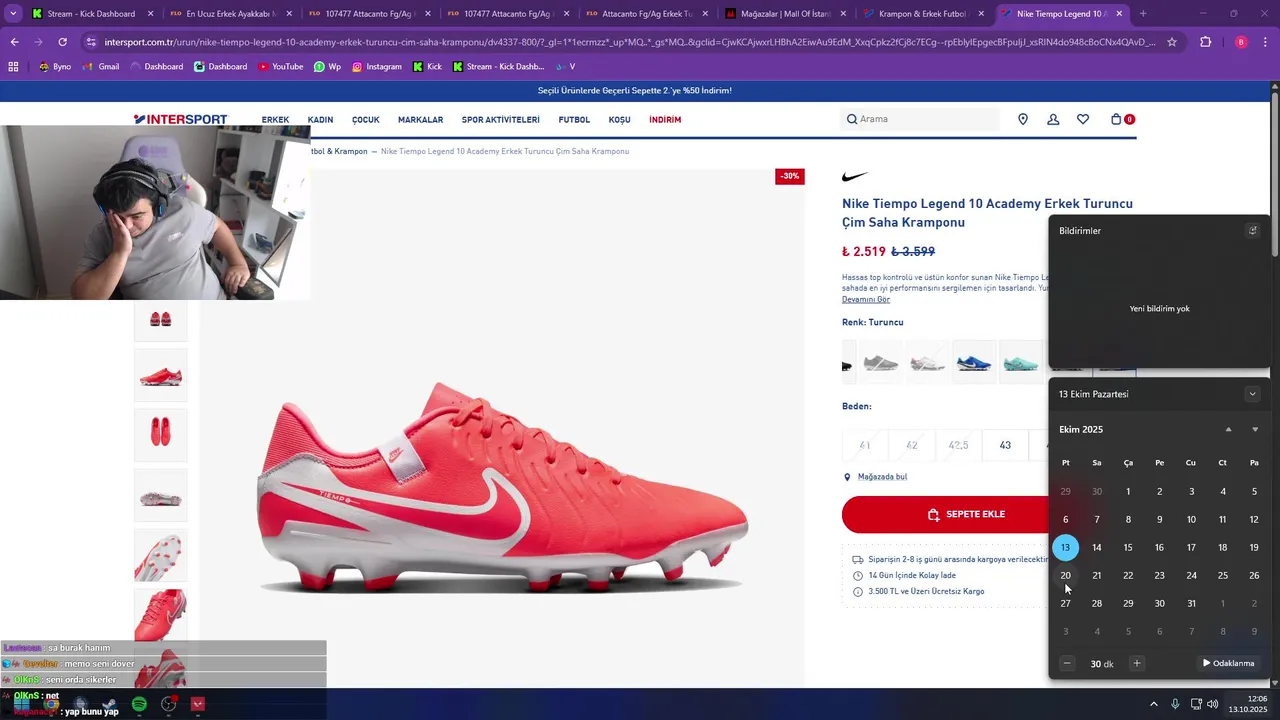
Task: Add product with SEPETE EKLE button
Action: 965,514
